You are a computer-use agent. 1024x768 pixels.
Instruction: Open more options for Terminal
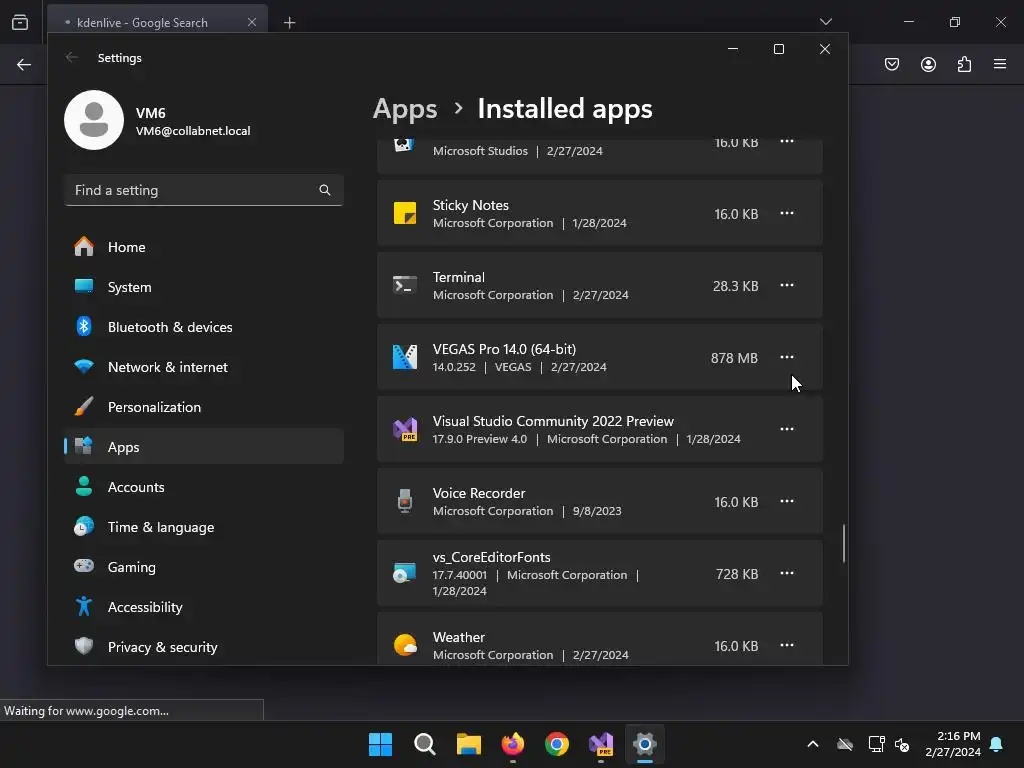[787, 285]
